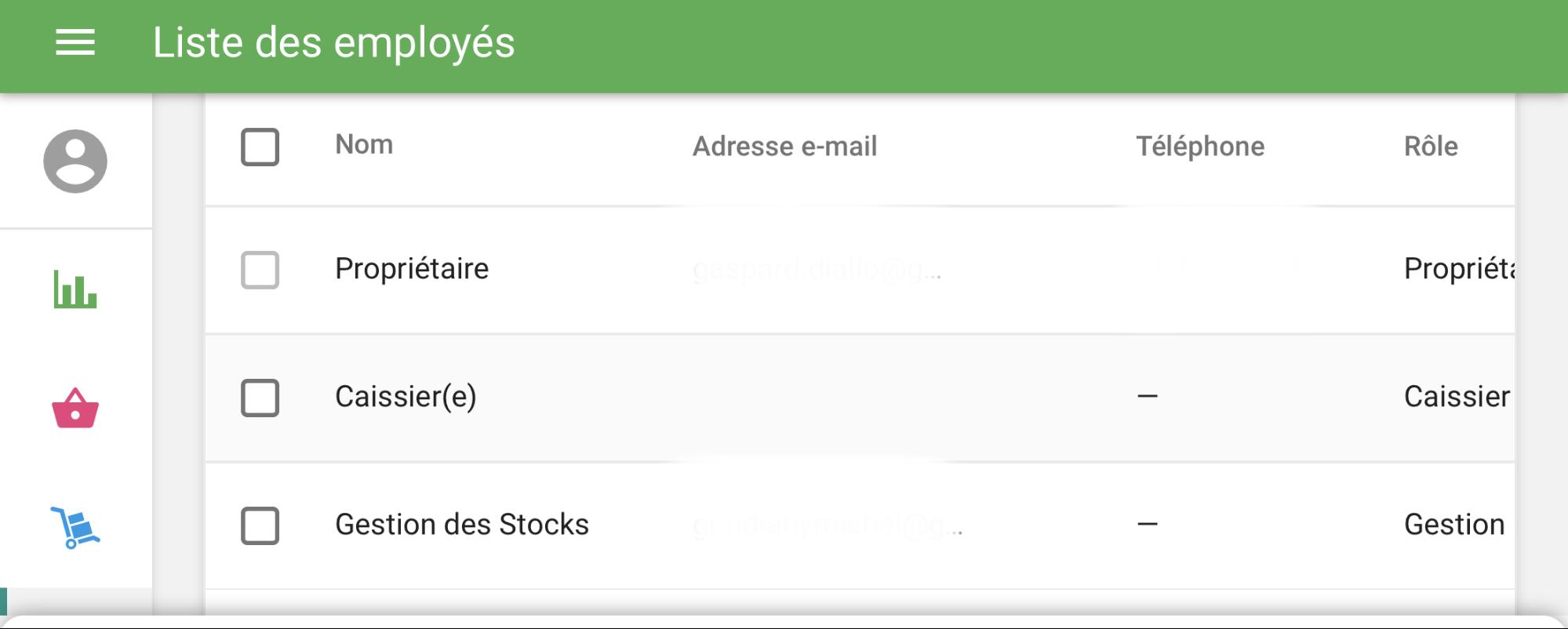
Task: Sort by the Nom column header
Action: pos(364,145)
